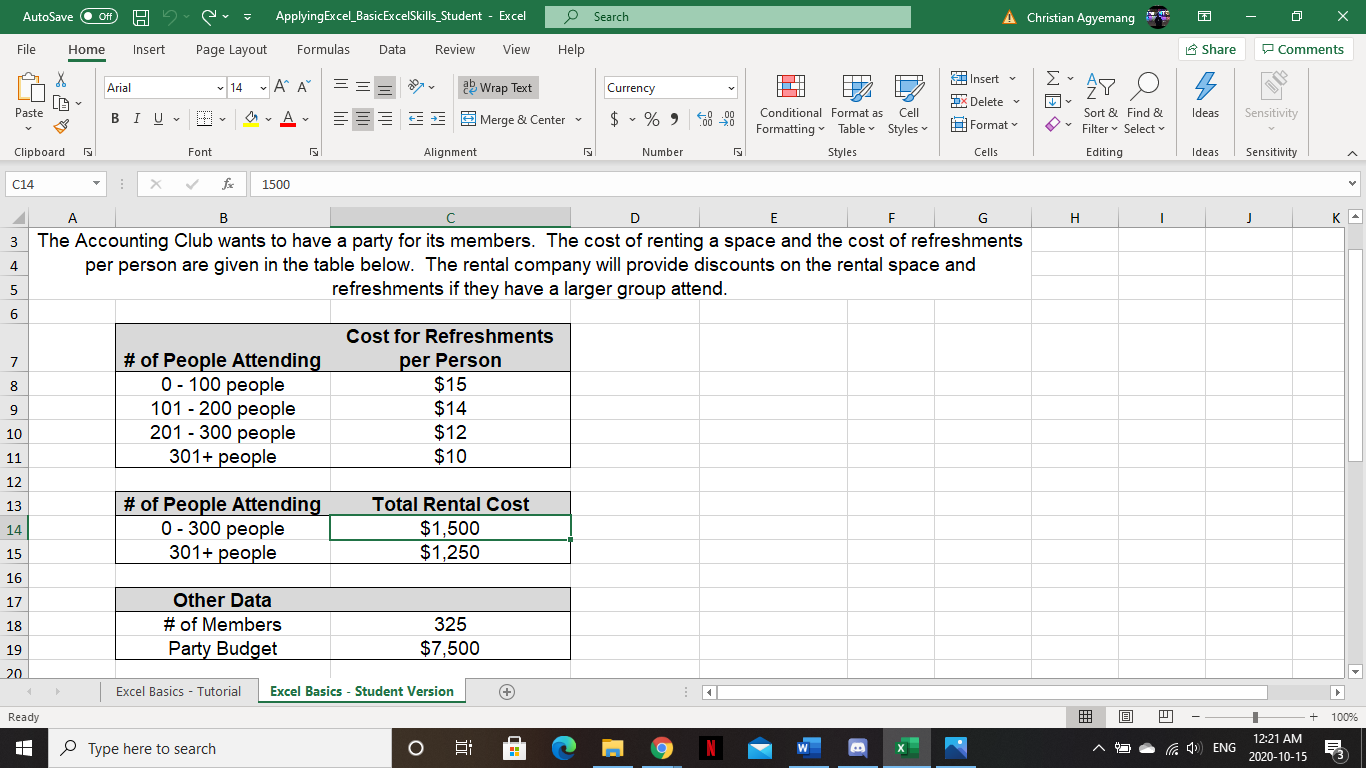Screen dimensions: 1366x768
Task: Open Cell Styles gallery
Action: click(x=908, y=104)
